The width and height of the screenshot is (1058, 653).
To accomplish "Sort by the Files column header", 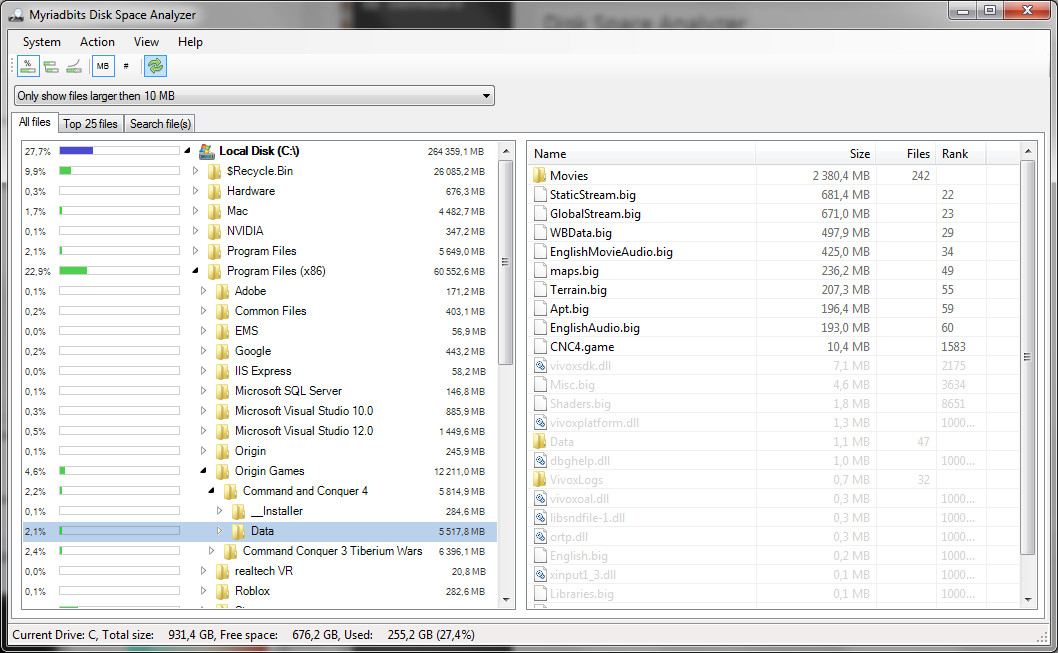I will [904, 154].
